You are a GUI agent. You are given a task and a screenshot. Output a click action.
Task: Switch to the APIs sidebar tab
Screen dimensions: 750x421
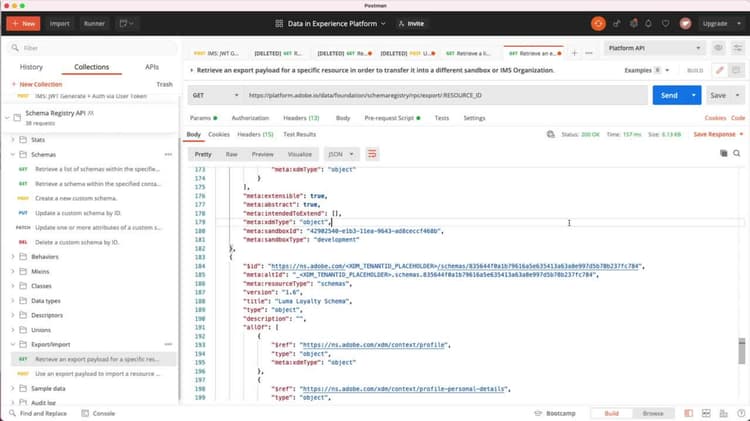pos(152,67)
